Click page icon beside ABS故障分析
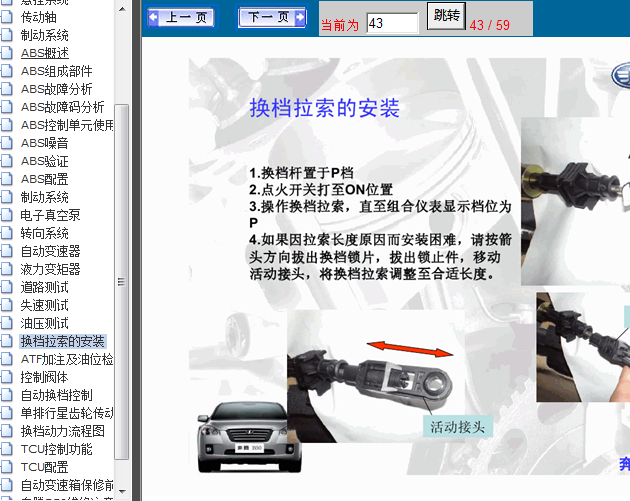 [x=6, y=89]
